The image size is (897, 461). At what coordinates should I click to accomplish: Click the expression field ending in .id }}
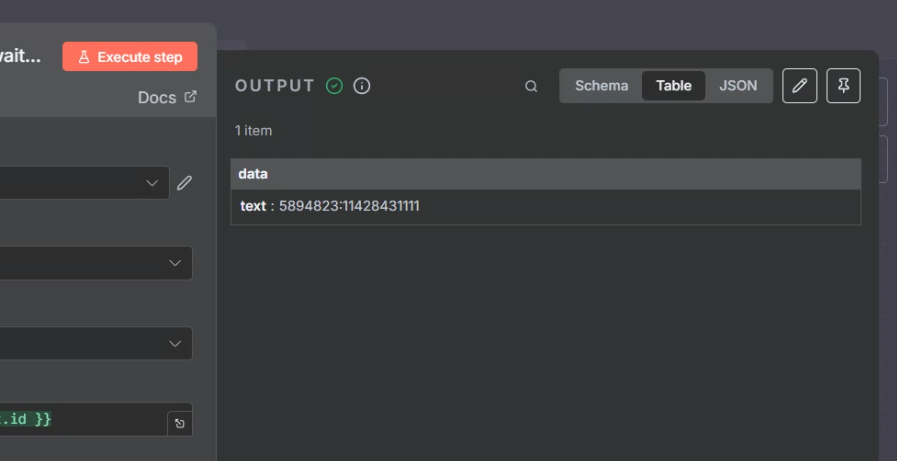coord(80,420)
